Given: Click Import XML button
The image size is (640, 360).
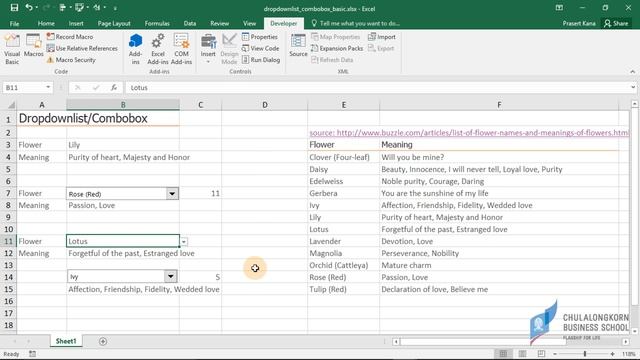Looking at the screenshot, I should tap(382, 37).
